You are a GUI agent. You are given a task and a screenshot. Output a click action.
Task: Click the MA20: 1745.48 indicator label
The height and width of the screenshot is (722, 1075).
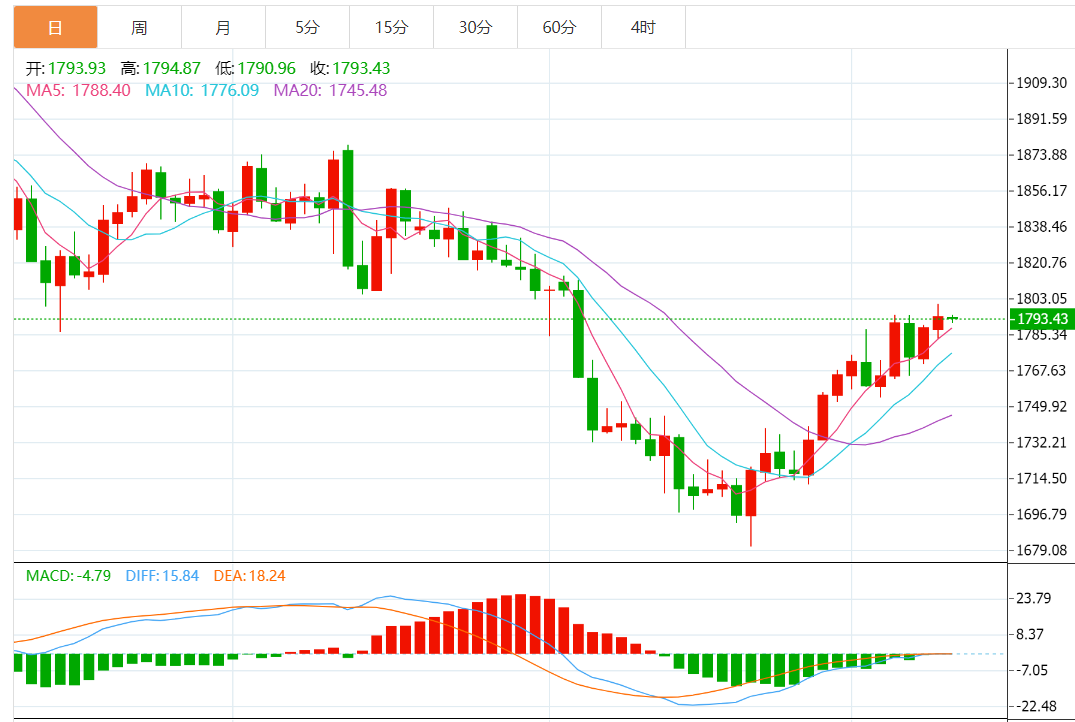(330, 91)
